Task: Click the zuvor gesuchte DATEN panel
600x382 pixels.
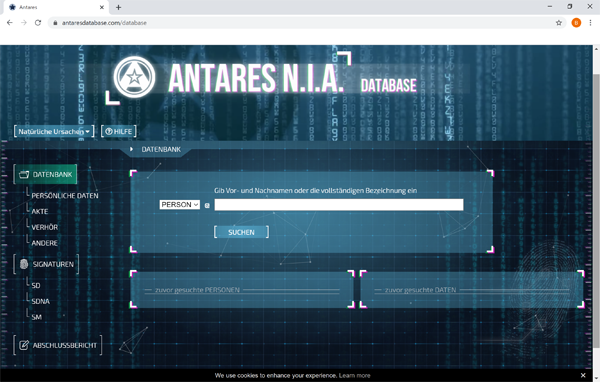Action: (x=472, y=290)
